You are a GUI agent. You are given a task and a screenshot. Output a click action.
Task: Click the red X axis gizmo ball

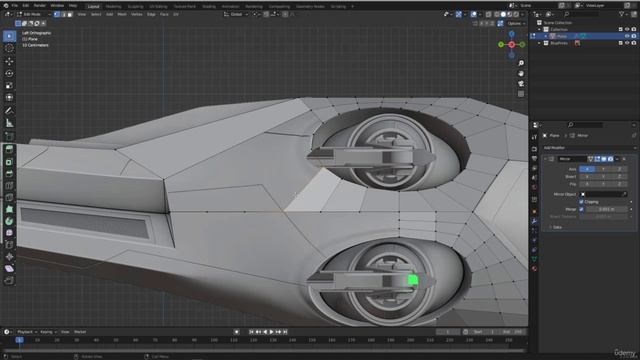511,44
